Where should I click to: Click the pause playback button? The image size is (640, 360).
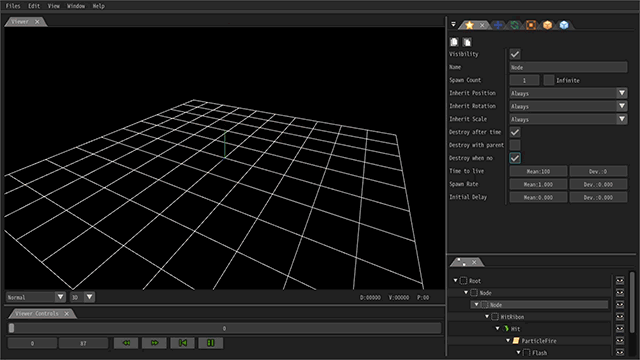[x=211, y=343]
